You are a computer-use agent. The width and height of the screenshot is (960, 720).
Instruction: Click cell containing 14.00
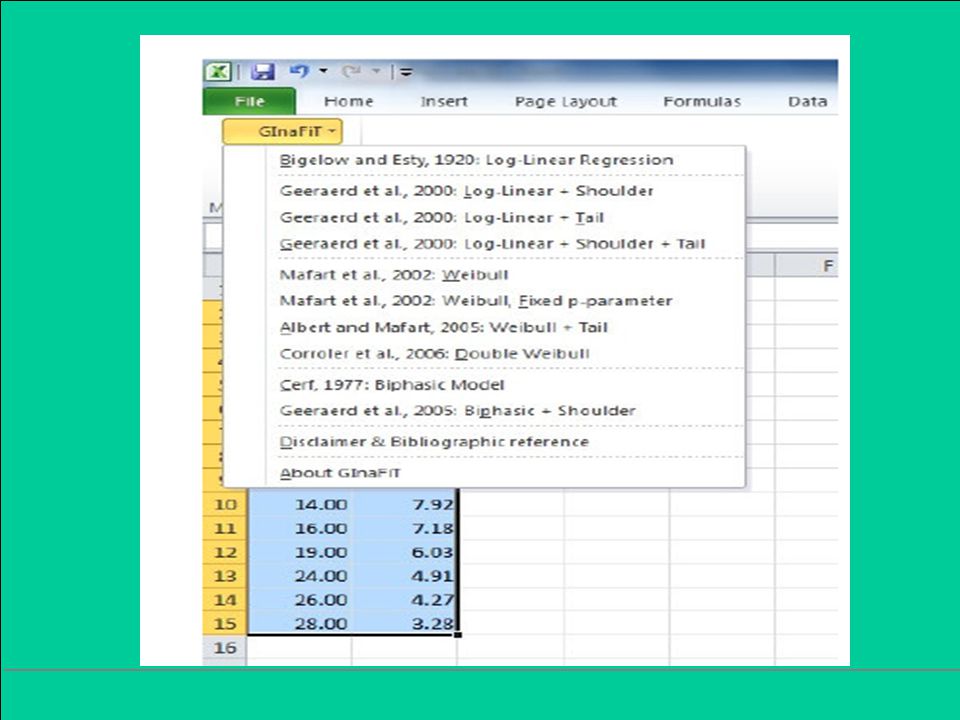(x=299, y=504)
